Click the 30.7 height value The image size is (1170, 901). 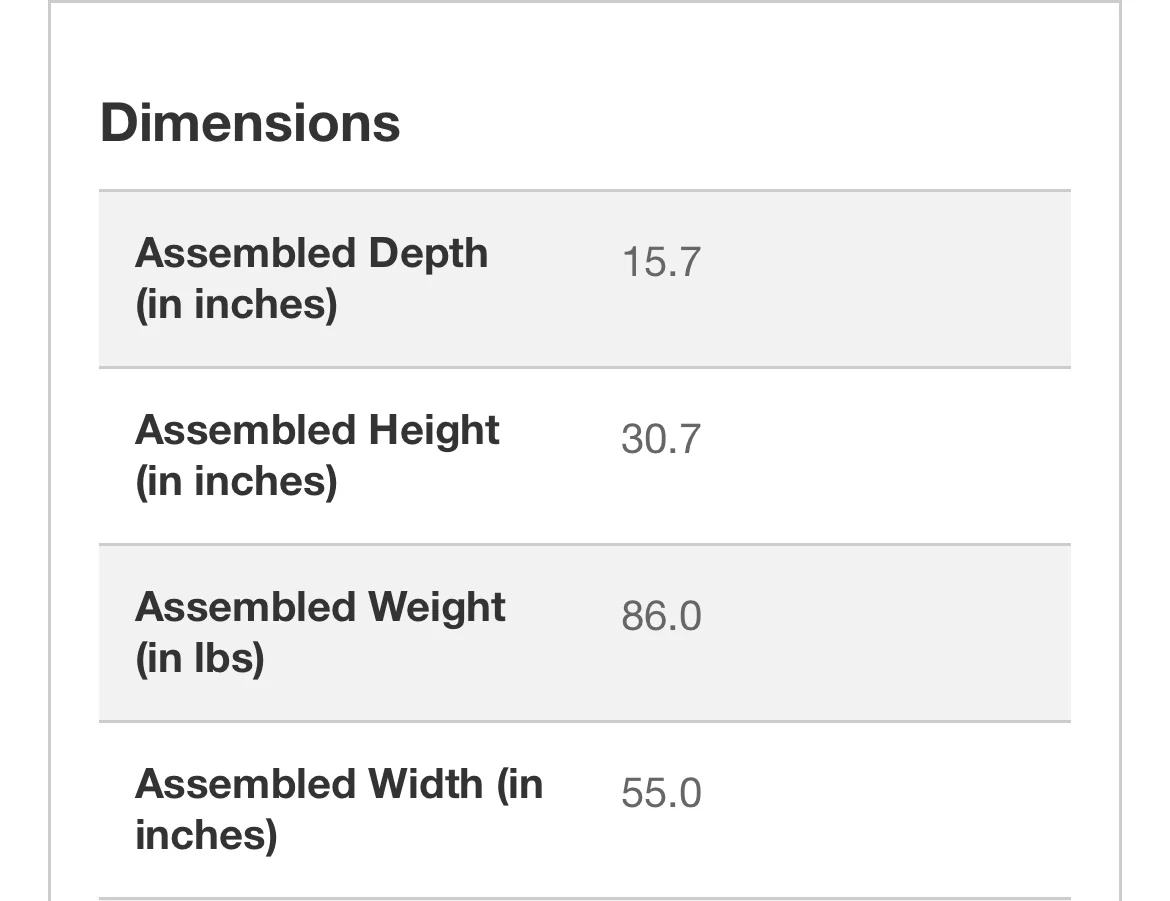pyautogui.click(x=661, y=439)
